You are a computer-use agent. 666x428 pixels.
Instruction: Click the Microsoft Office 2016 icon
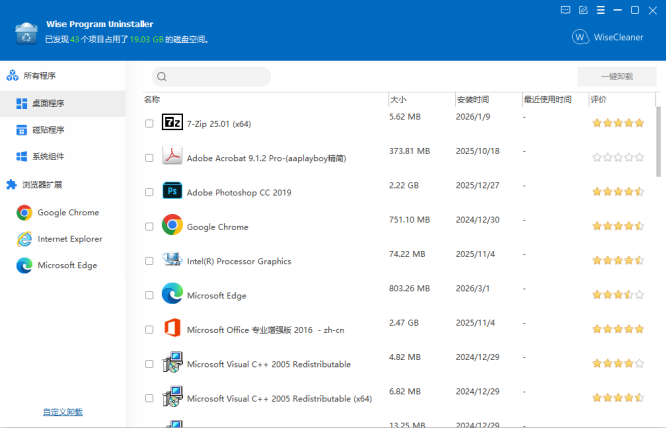click(172, 328)
